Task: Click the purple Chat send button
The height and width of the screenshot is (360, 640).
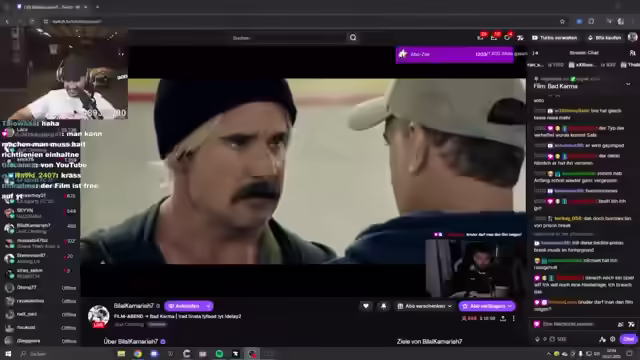Action: pyautogui.click(x=628, y=339)
